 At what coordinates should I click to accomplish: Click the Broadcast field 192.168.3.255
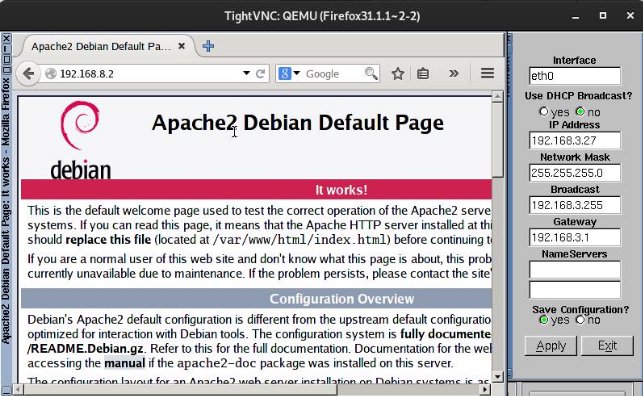tap(575, 205)
